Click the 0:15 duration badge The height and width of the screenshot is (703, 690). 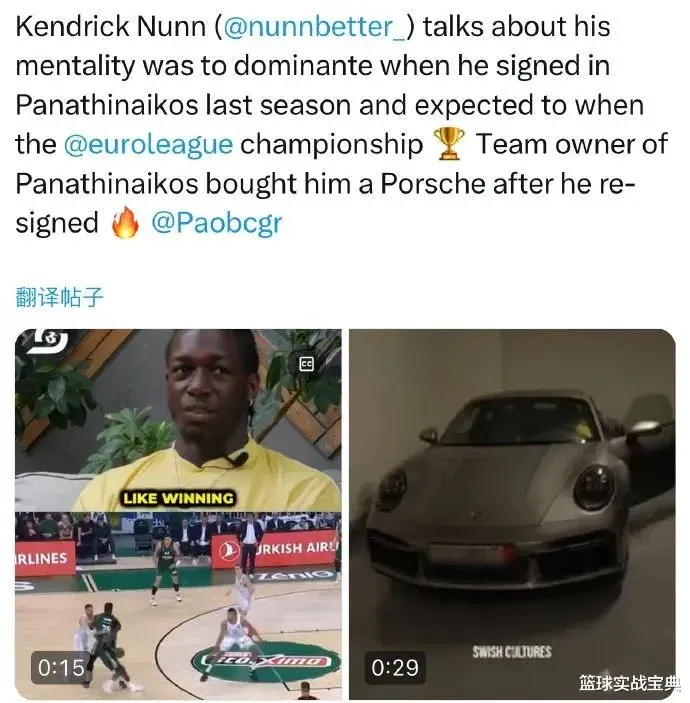click(x=61, y=668)
